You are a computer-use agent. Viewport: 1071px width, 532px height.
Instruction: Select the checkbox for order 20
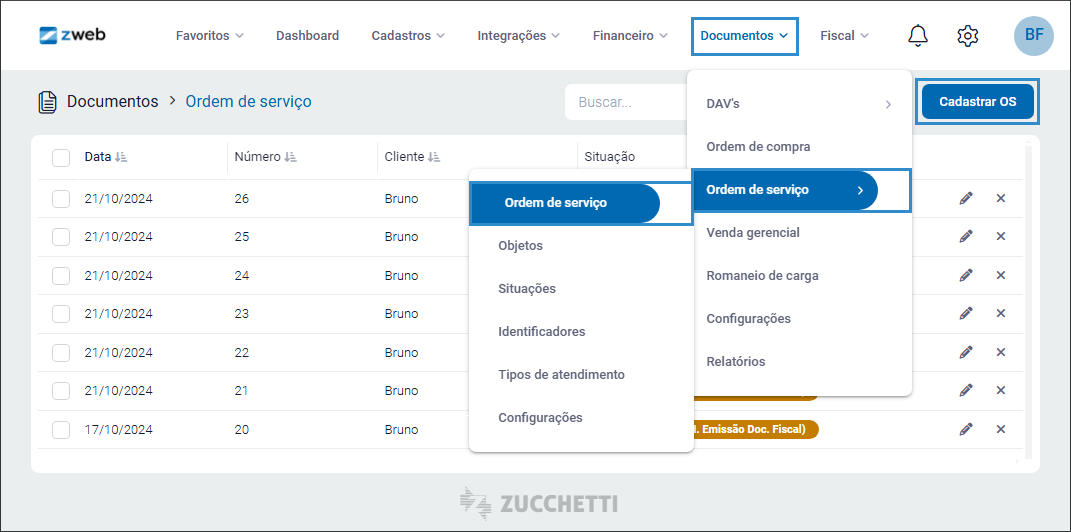click(61, 430)
